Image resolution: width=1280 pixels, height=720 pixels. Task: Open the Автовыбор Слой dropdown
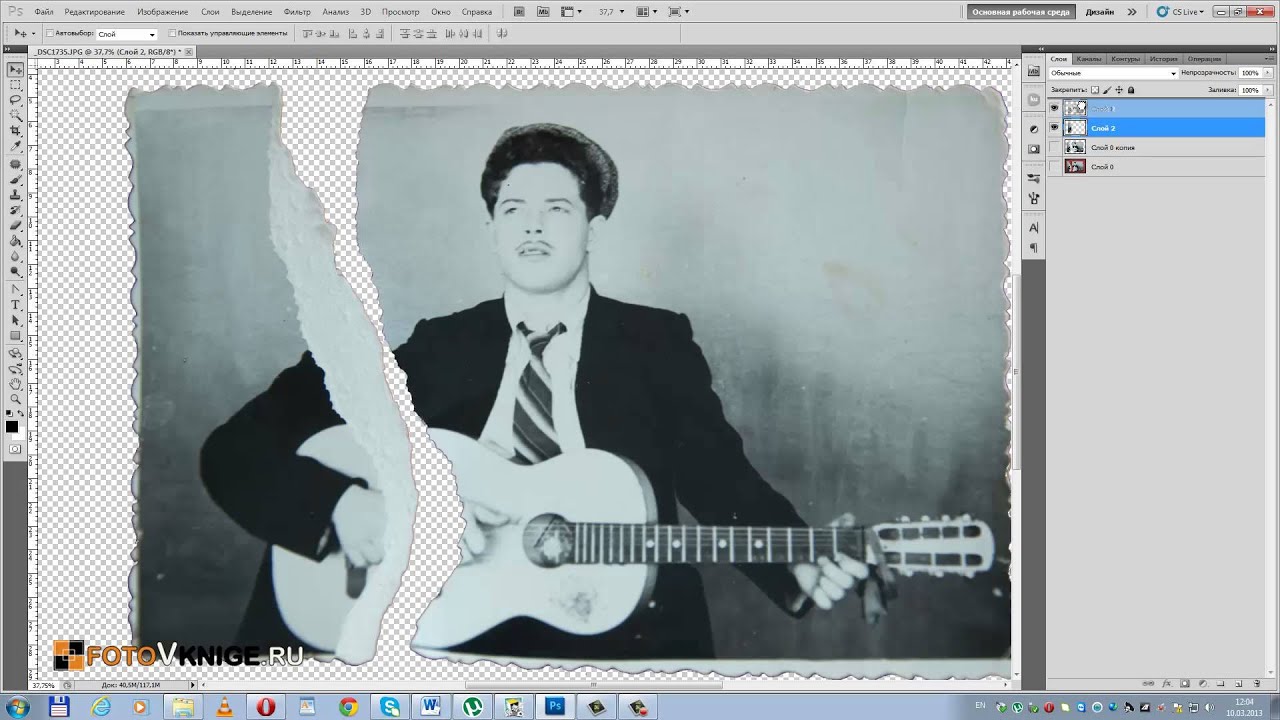click(x=126, y=34)
